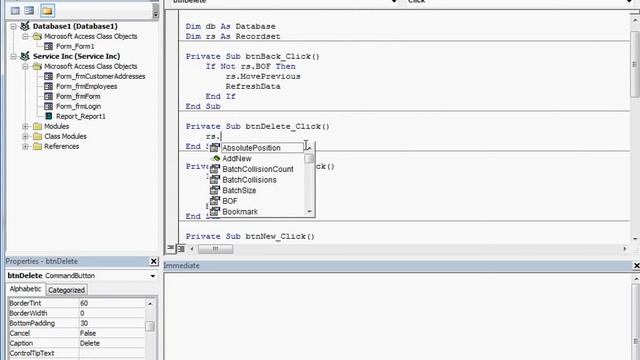Close the Properties panel
Viewport: 640px width, 360px height.
pos(153,261)
